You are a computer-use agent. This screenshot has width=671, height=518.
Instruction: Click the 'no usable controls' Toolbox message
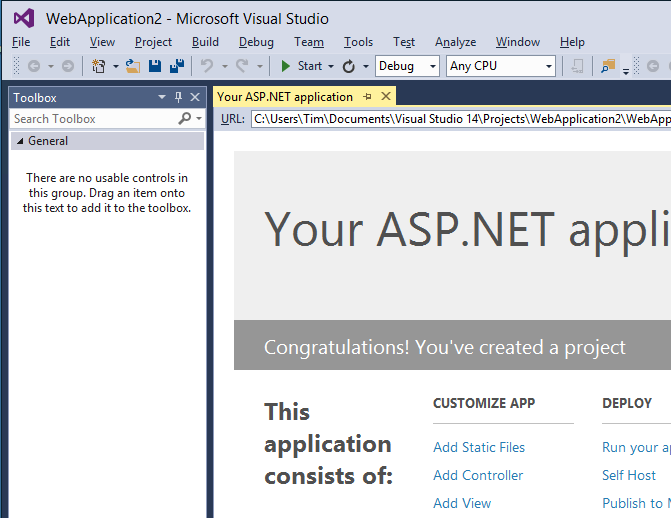[x=107, y=193]
